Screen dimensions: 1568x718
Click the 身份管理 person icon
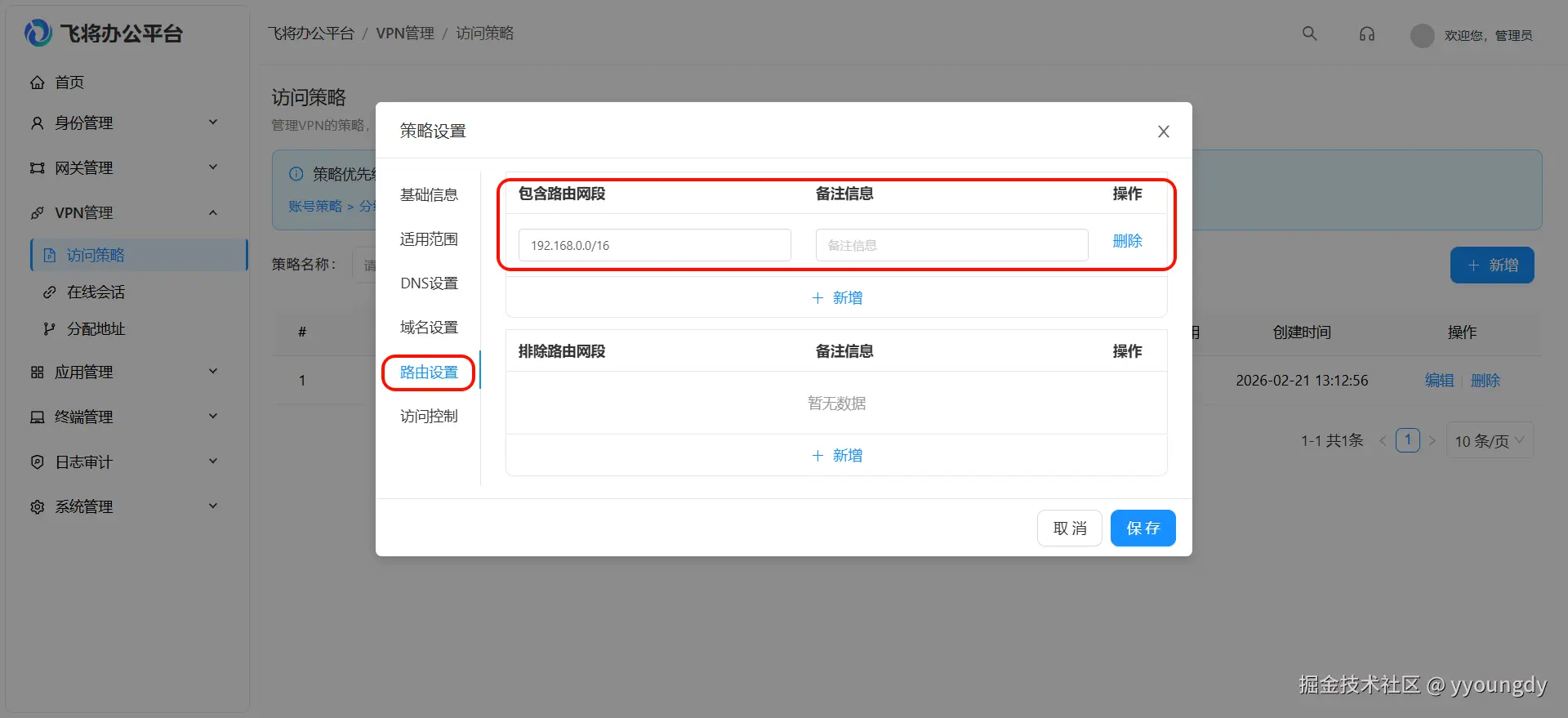(x=37, y=123)
